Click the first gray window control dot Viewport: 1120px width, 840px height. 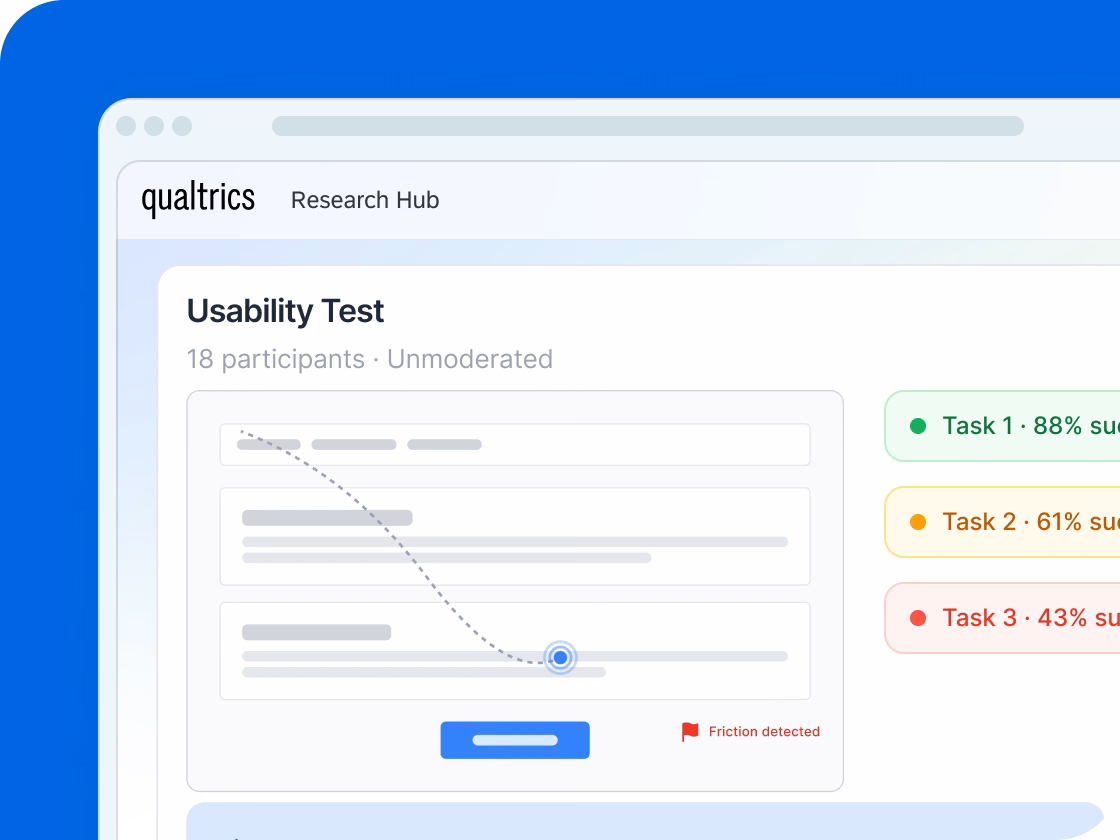click(x=126, y=126)
